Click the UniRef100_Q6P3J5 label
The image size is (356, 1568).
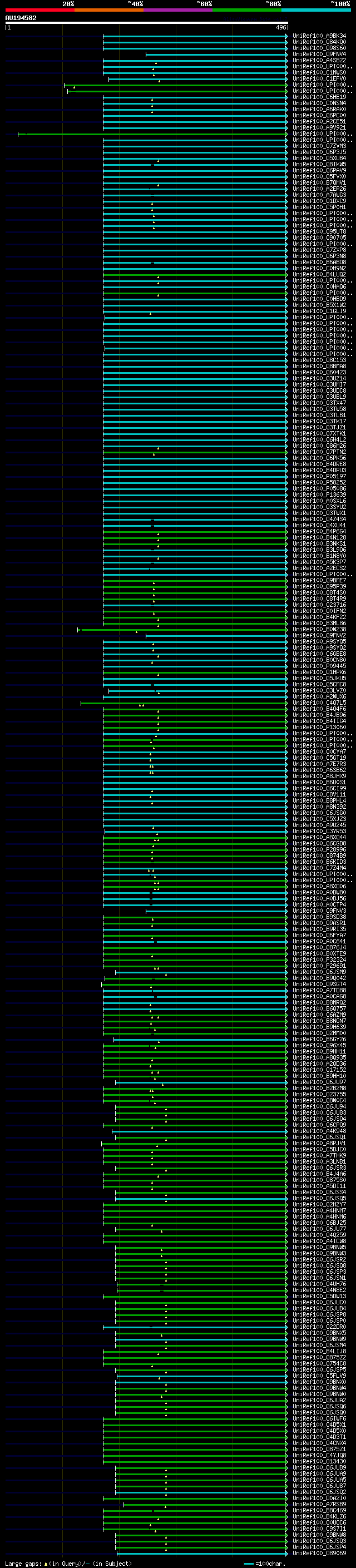319,152
